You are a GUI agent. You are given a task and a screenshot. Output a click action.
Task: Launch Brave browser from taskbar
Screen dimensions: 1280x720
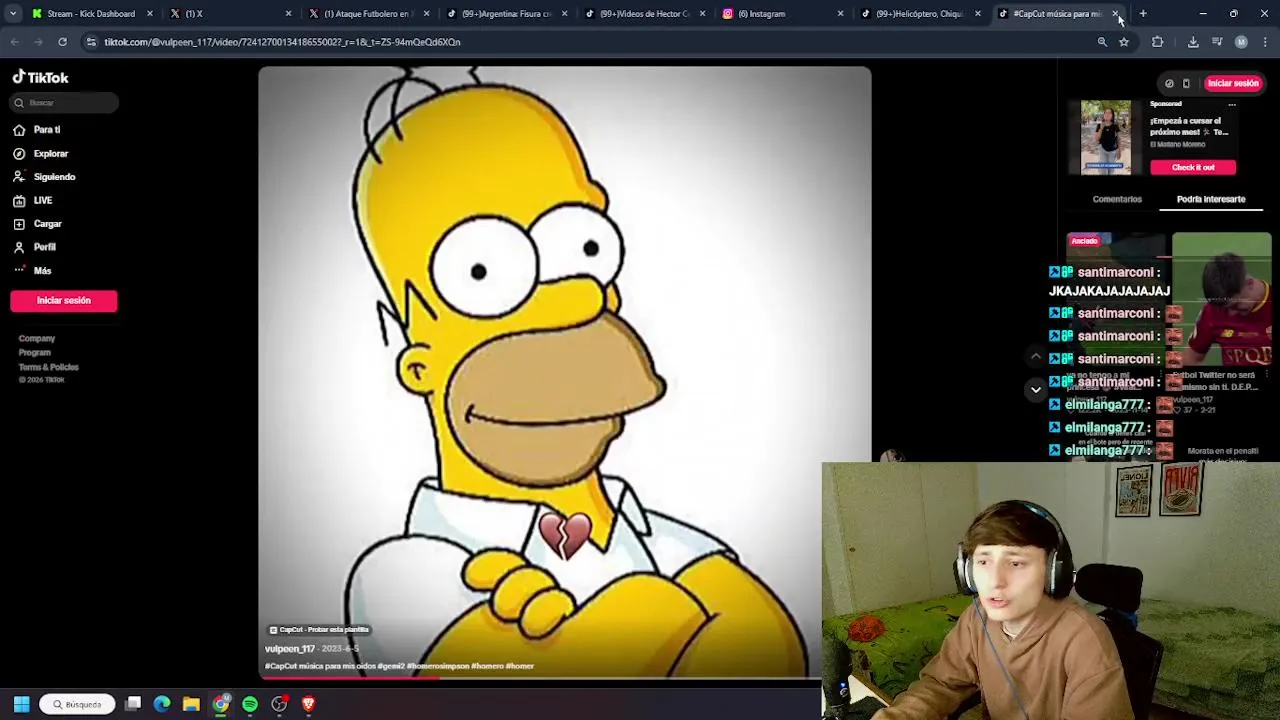click(x=308, y=704)
